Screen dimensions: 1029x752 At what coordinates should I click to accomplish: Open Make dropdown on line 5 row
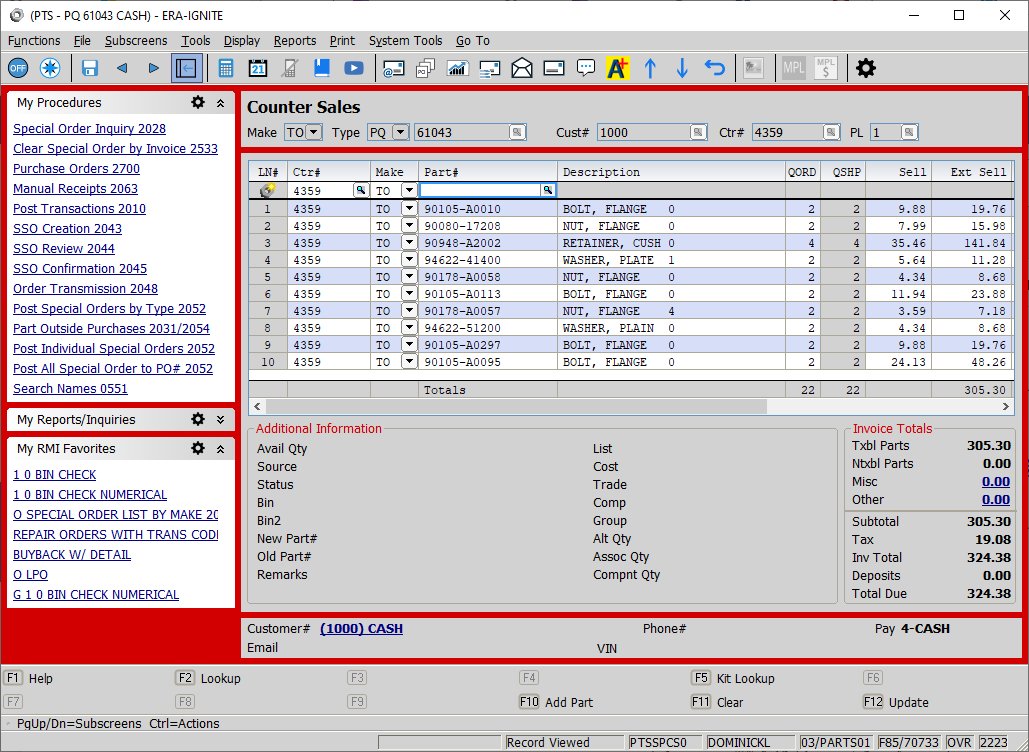409,277
